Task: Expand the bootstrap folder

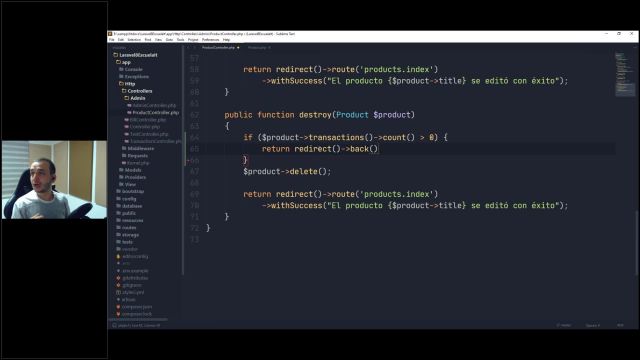Action: click(x=131, y=191)
